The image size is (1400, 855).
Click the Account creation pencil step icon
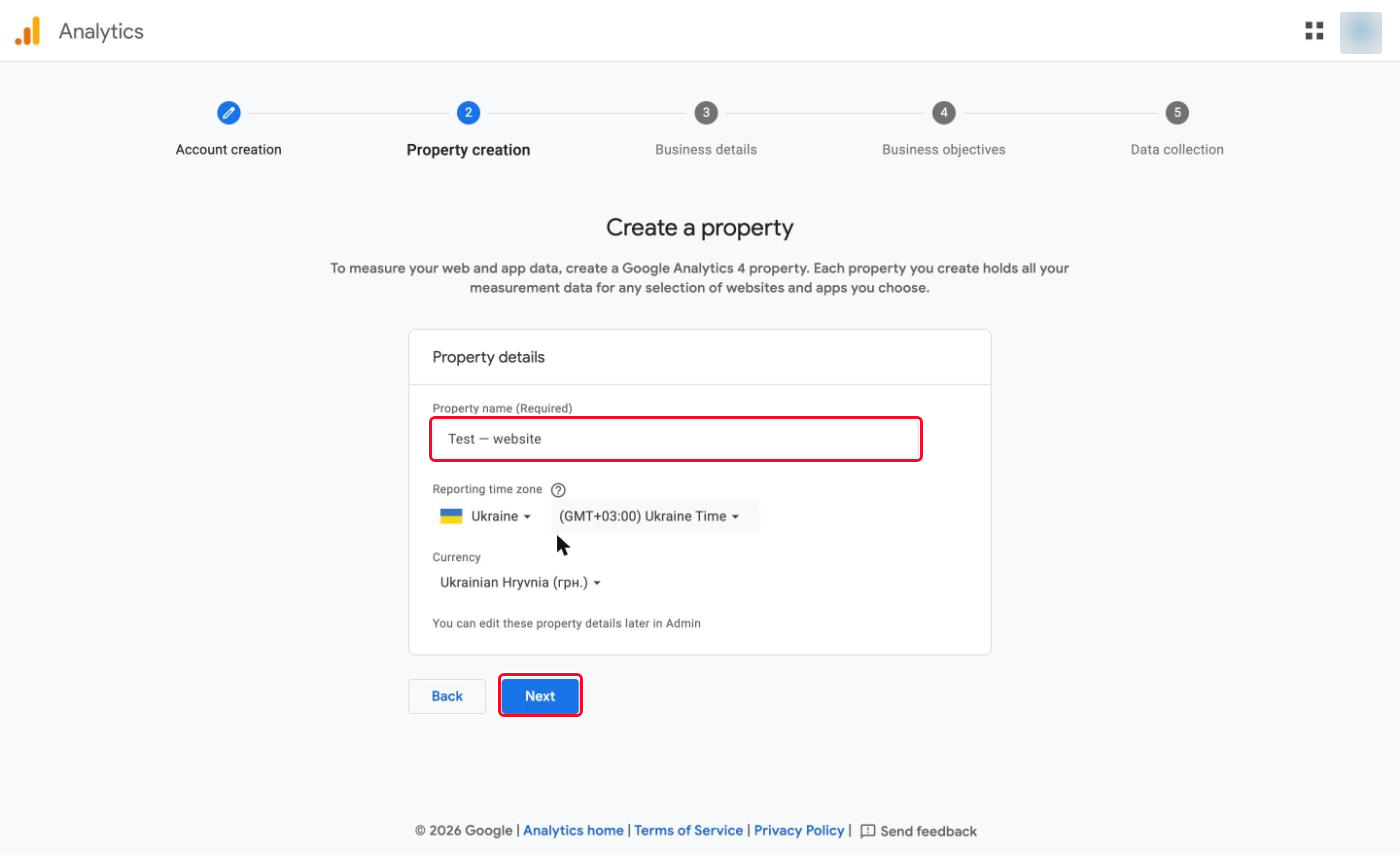coord(229,113)
